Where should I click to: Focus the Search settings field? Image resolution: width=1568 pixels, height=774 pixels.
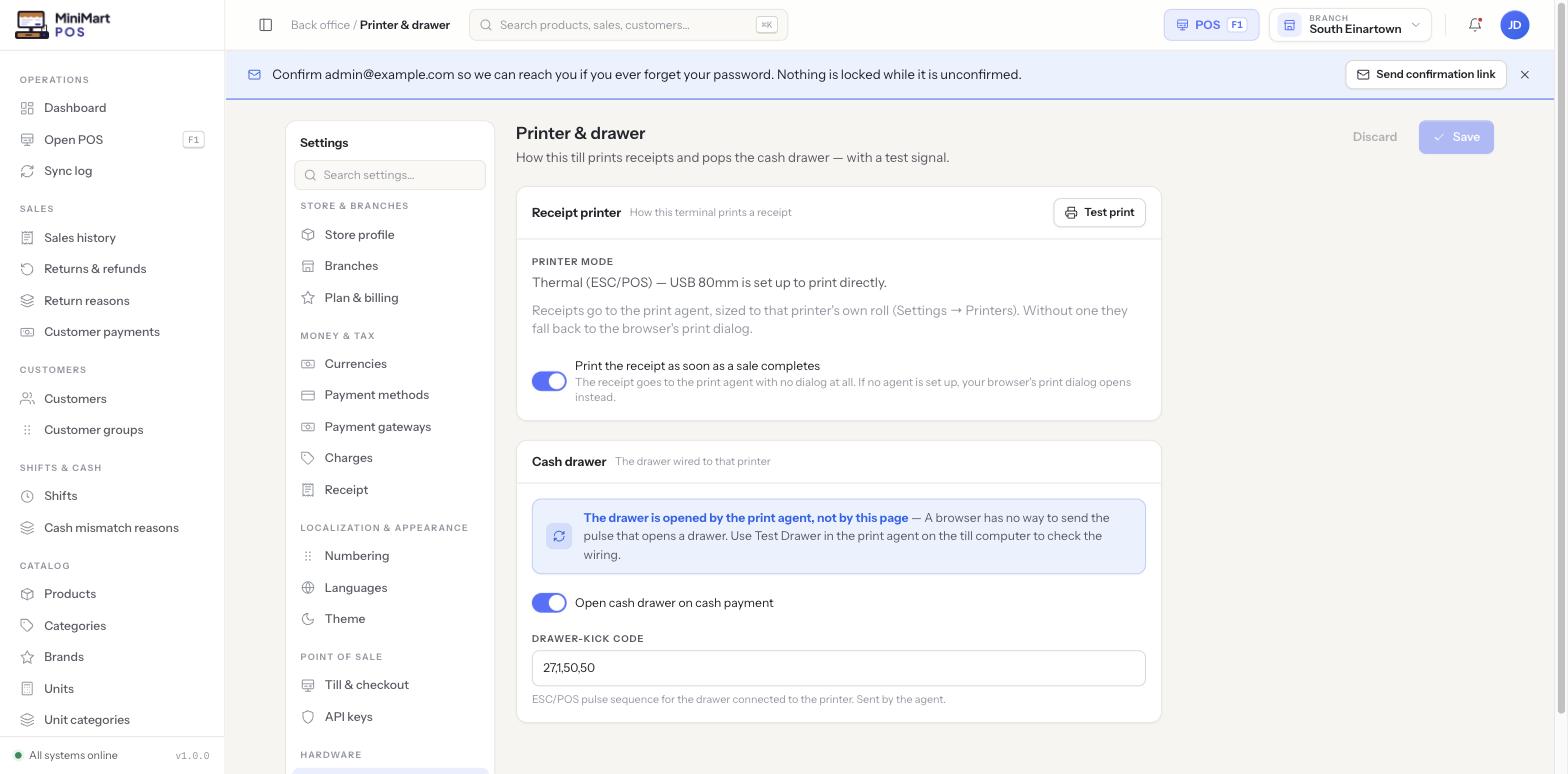390,175
